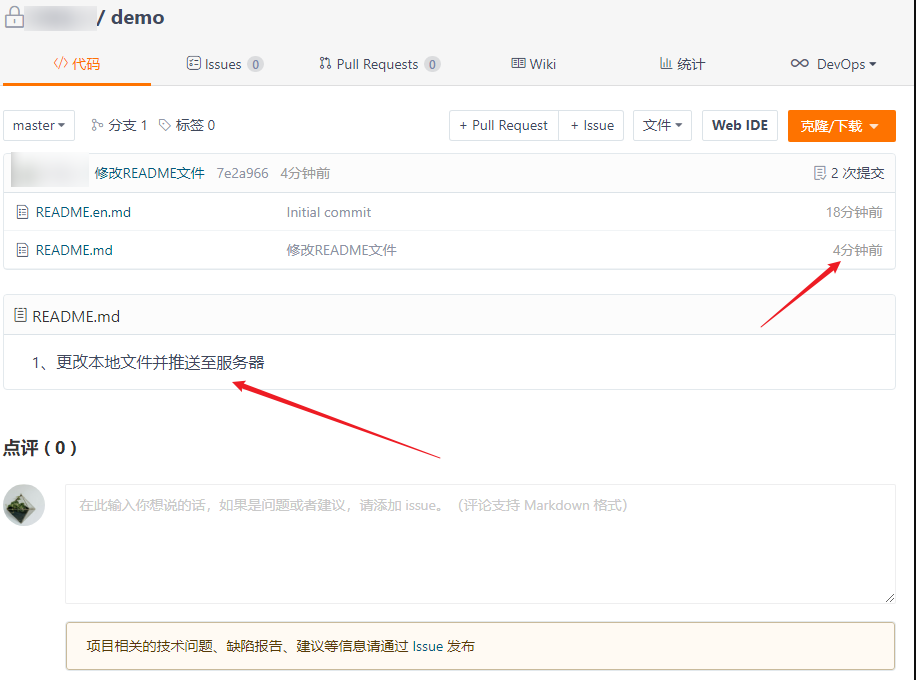916x680 pixels.
Task: Click the DevOps infinity icon
Action: click(x=800, y=63)
